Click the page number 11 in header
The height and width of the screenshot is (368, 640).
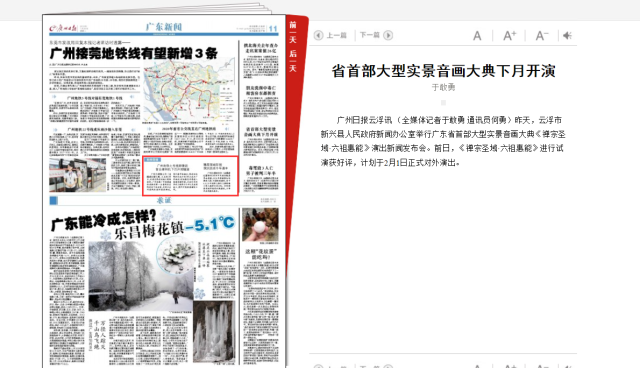pos(273,29)
